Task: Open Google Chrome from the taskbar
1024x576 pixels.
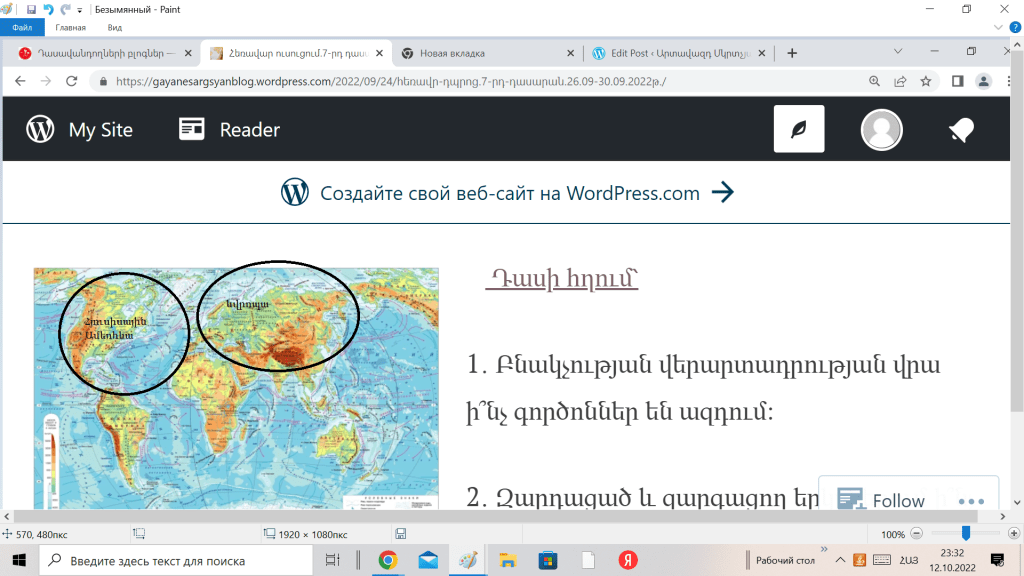Action: (387, 560)
